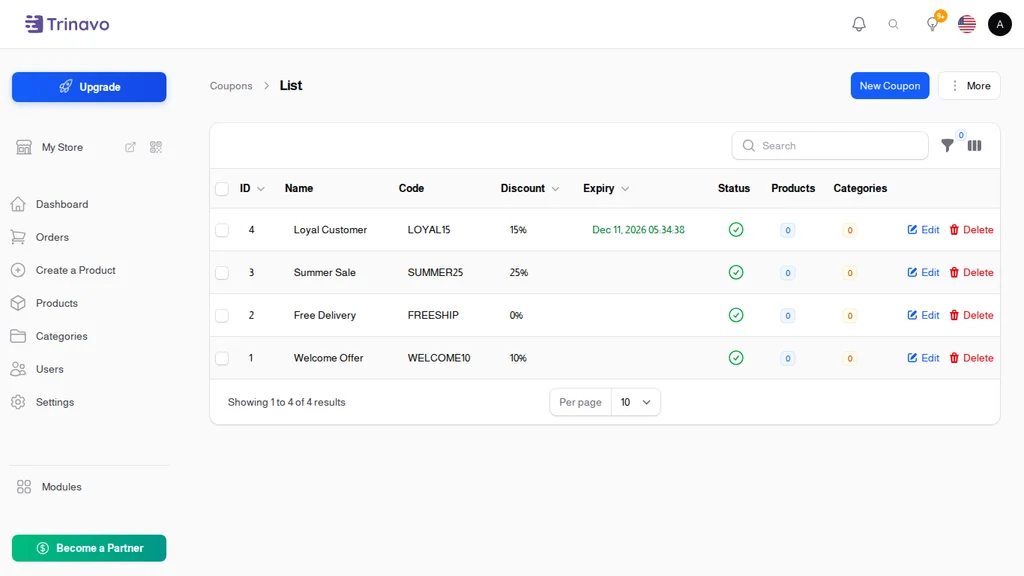This screenshot has height=576, width=1024.
Task: Click the New Coupon button
Action: pos(889,86)
